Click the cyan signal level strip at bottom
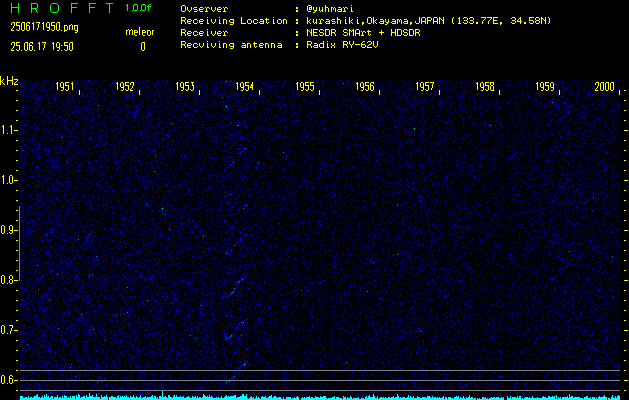 319,397
